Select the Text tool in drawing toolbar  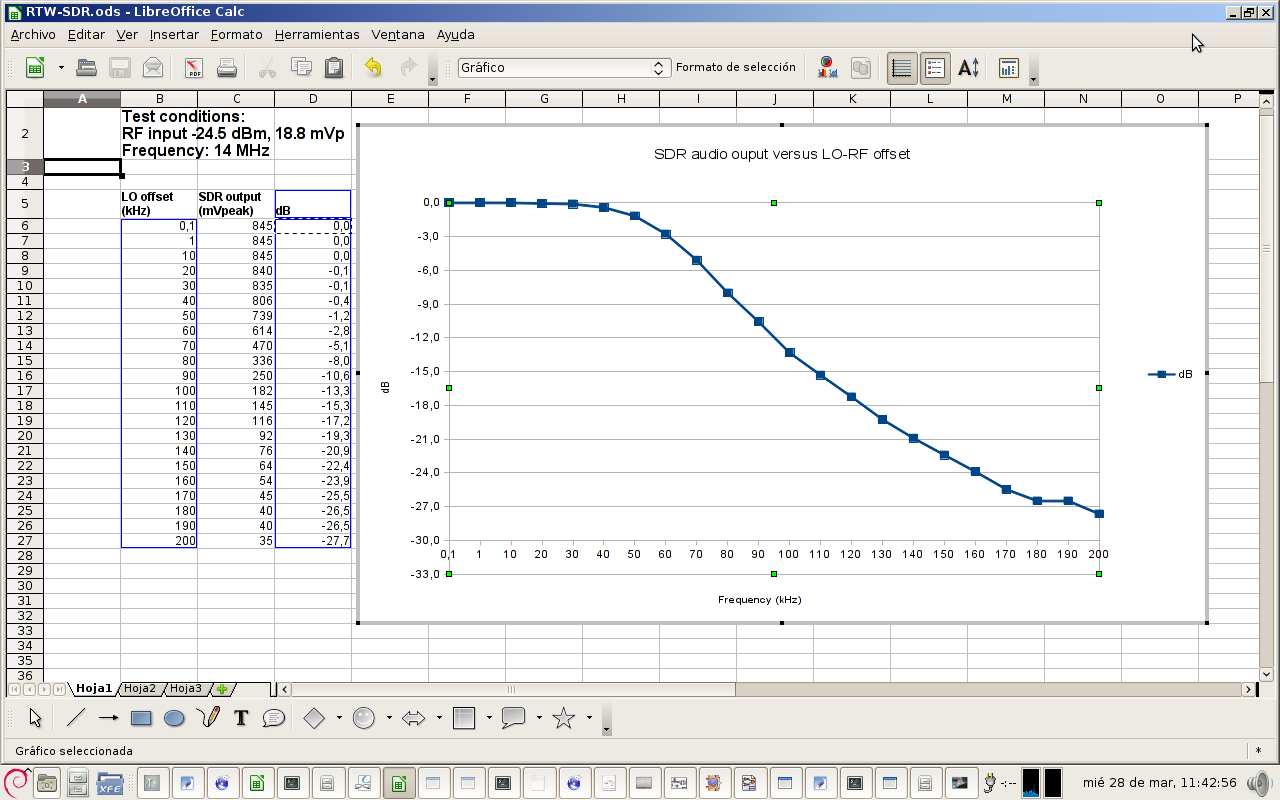(241, 718)
